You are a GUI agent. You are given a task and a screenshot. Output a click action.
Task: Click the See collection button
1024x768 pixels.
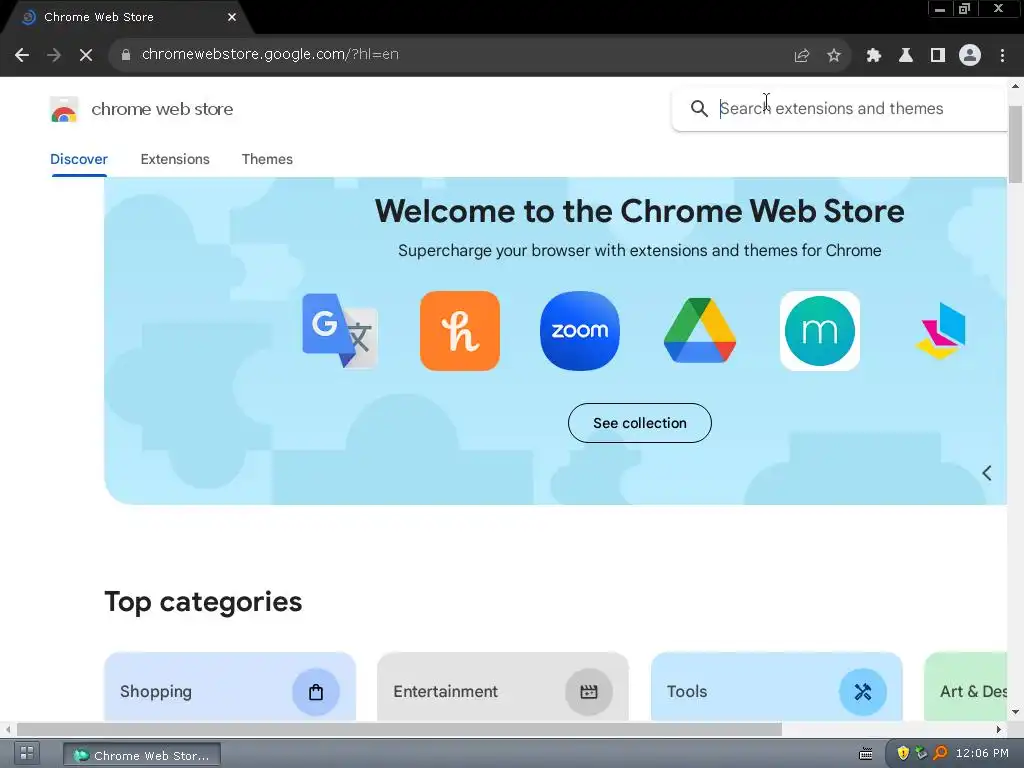(639, 423)
